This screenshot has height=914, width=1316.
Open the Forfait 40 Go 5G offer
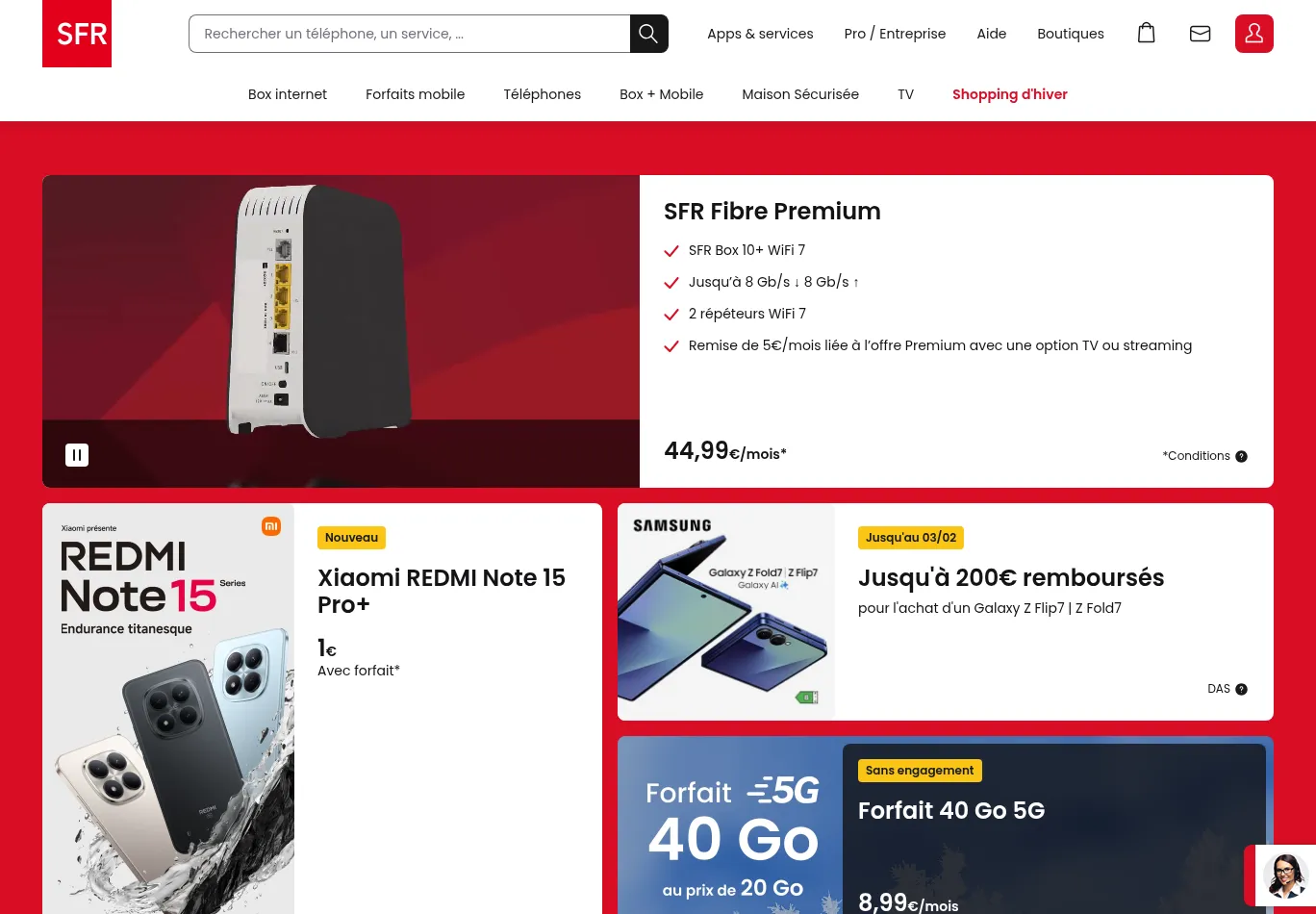tap(951, 810)
